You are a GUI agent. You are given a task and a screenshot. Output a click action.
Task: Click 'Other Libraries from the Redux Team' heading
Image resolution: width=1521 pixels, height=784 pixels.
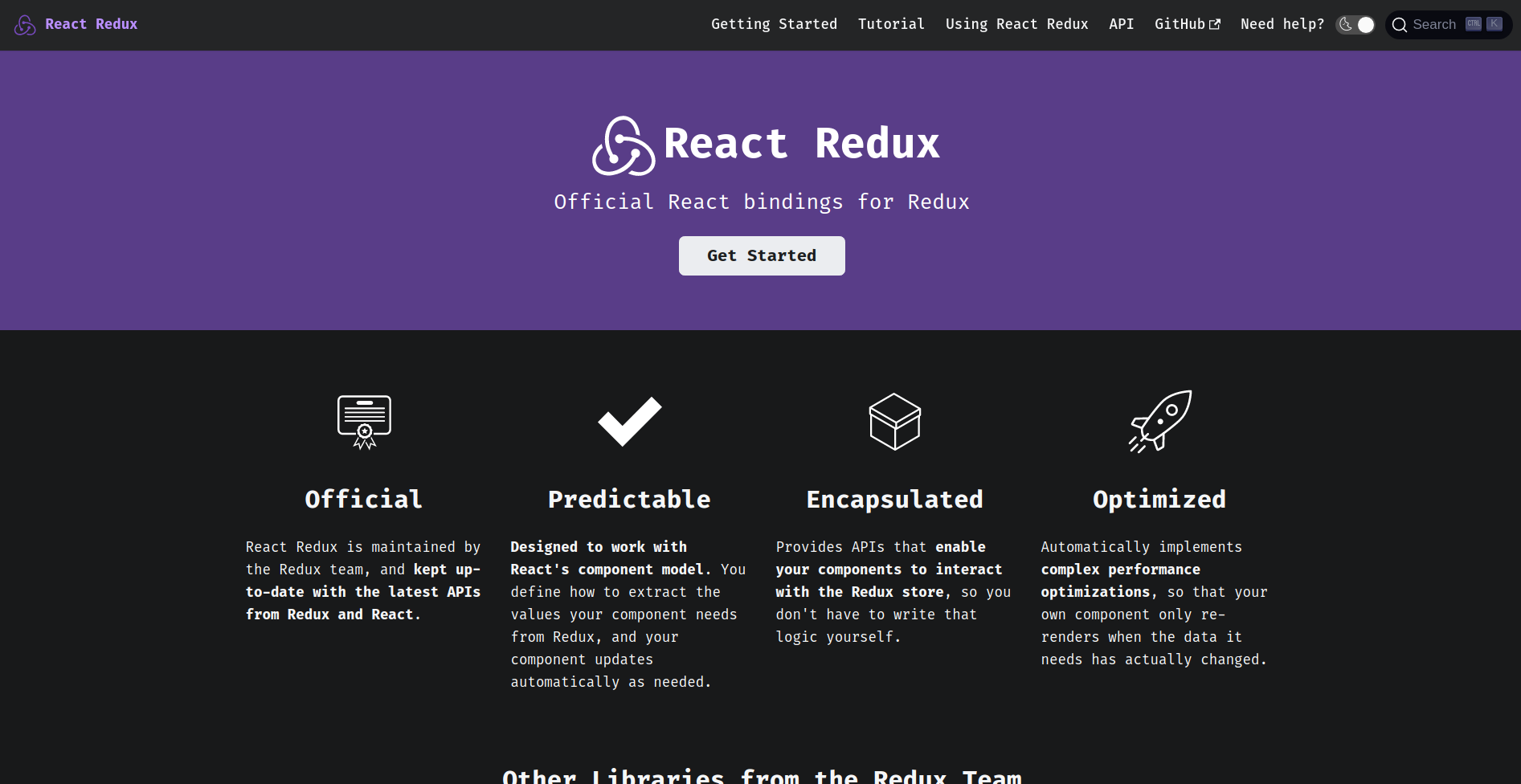(x=762, y=776)
